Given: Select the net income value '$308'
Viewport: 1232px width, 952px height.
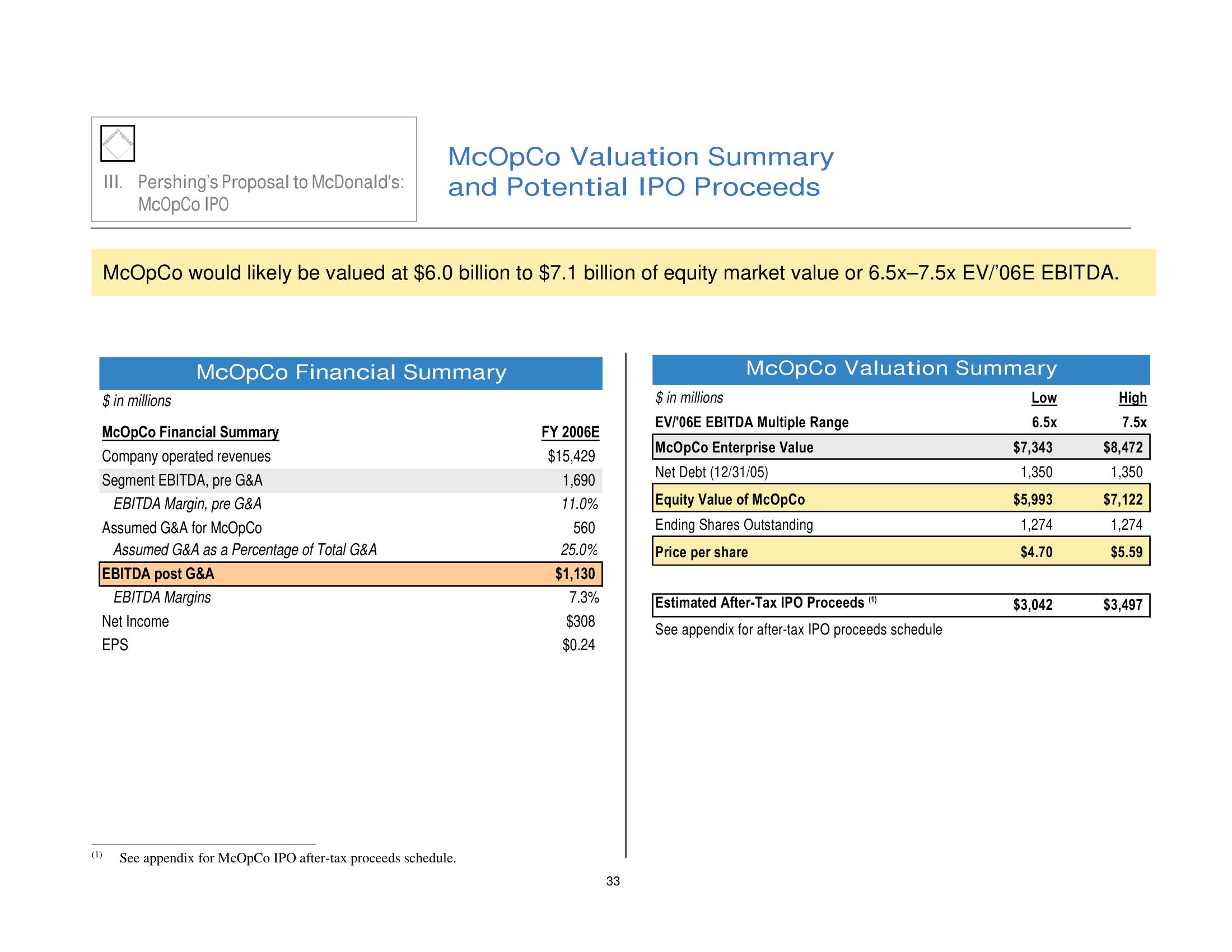Looking at the screenshot, I should point(581,622).
